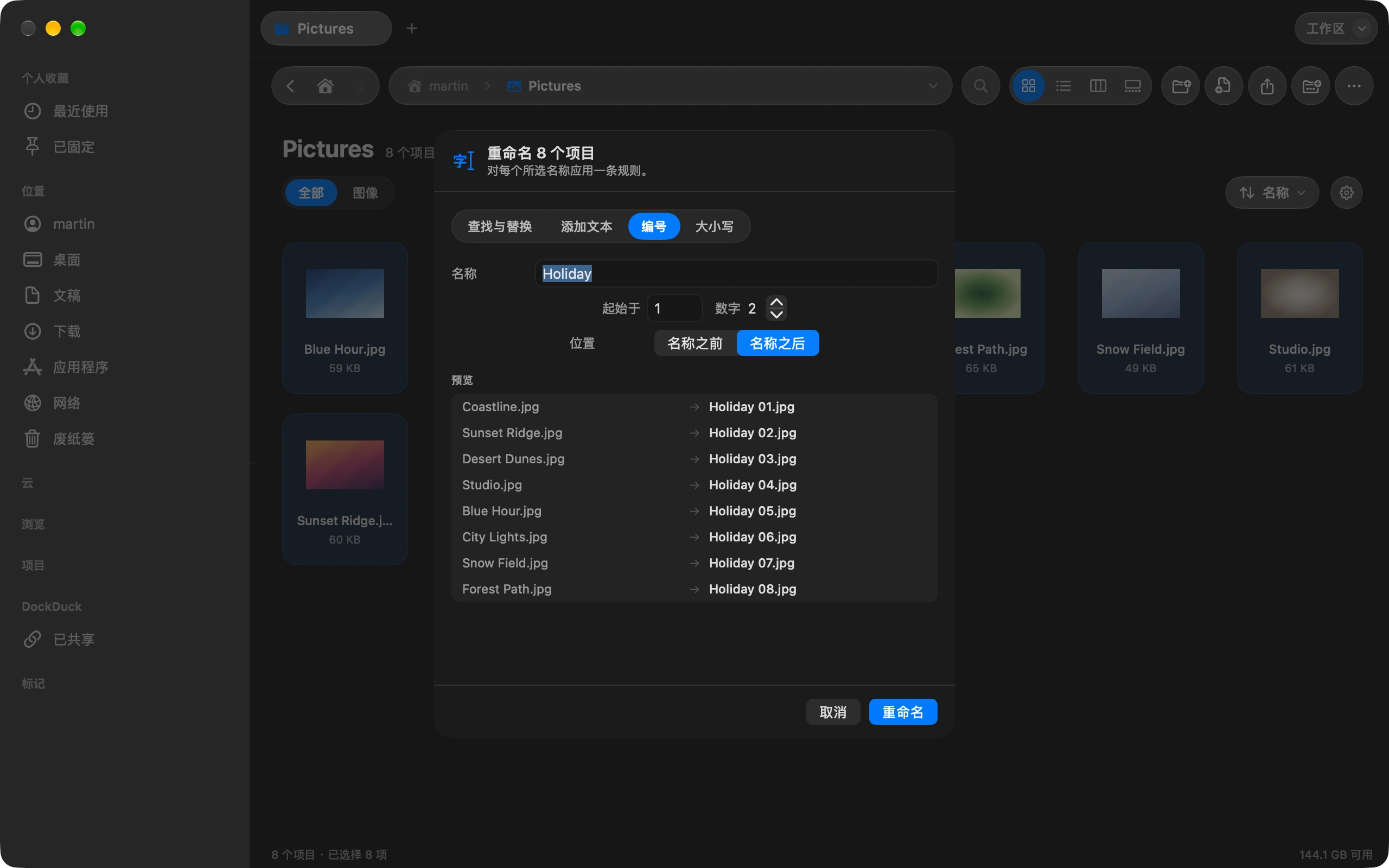
Task: Create new file toolbar icon
Action: (x=1223, y=86)
